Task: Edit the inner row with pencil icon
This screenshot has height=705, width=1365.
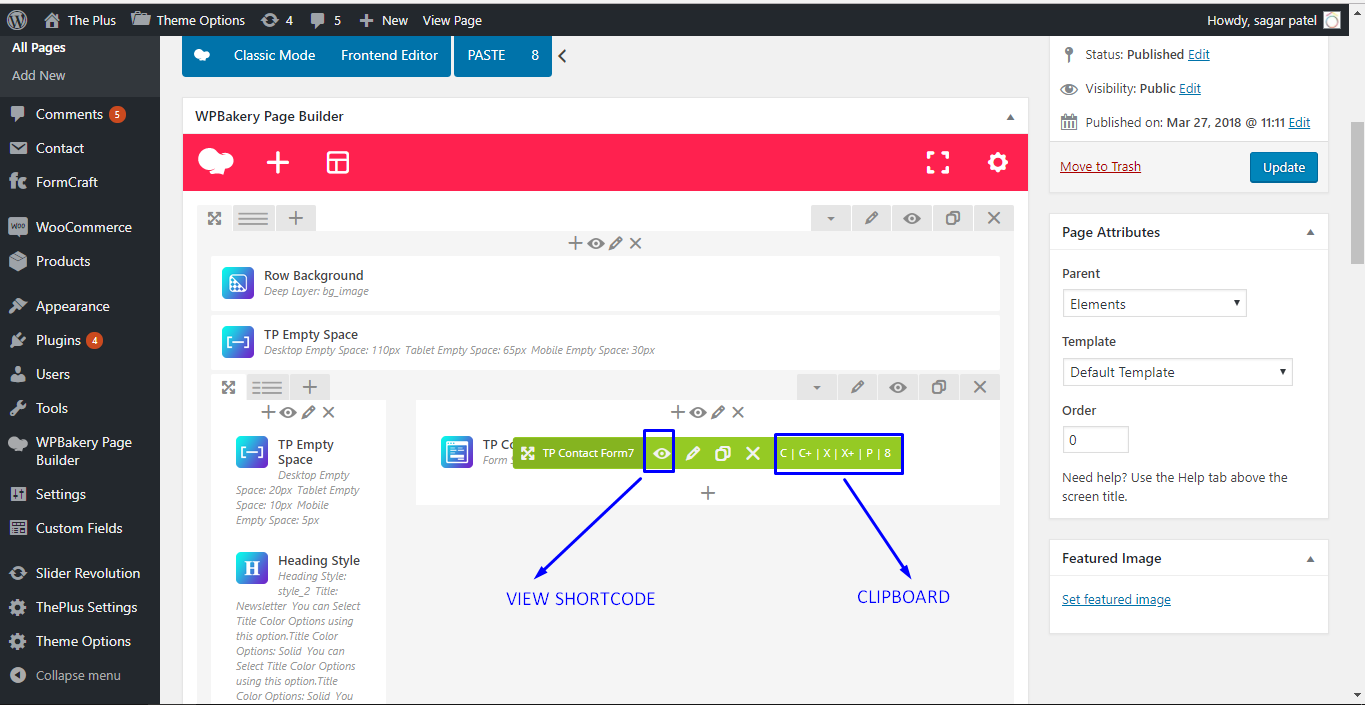Action: point(857,387)
